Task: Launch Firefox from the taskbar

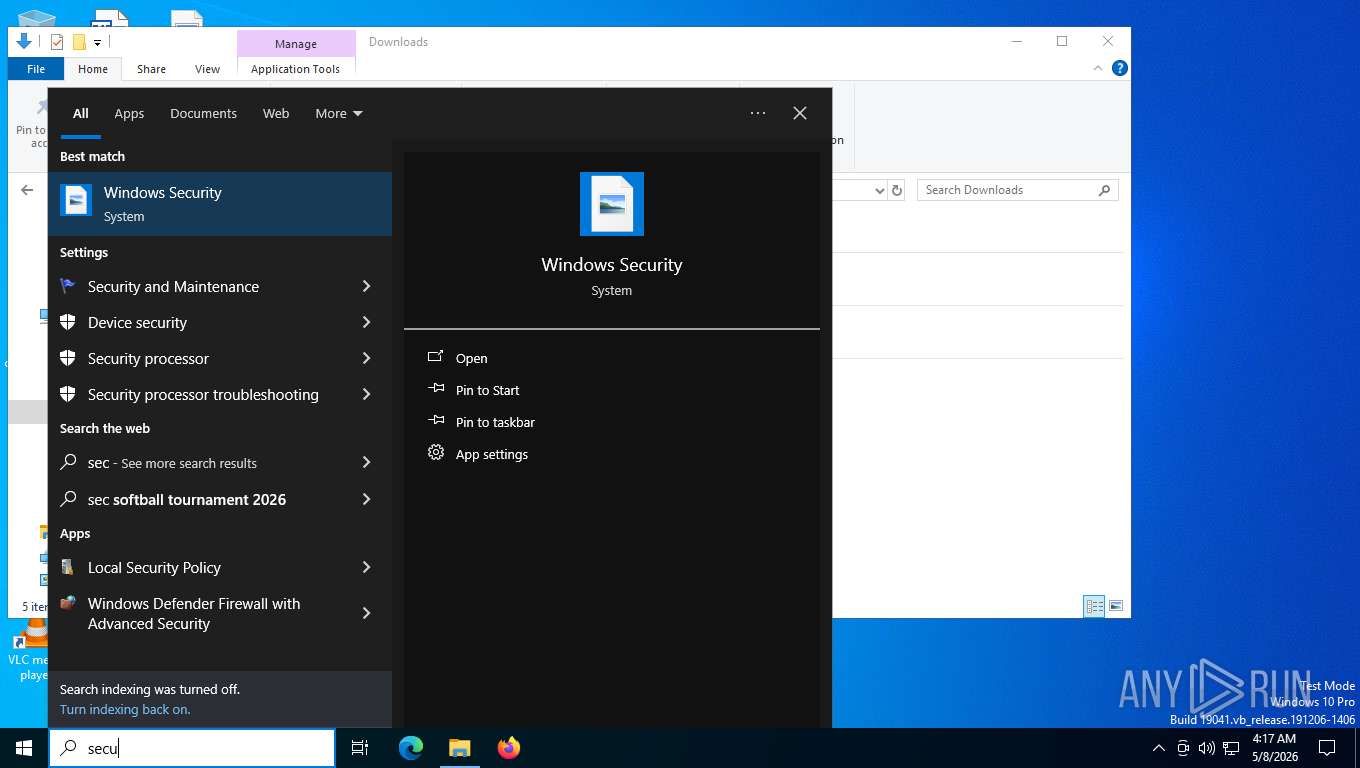Action: [x=509, y=748]
